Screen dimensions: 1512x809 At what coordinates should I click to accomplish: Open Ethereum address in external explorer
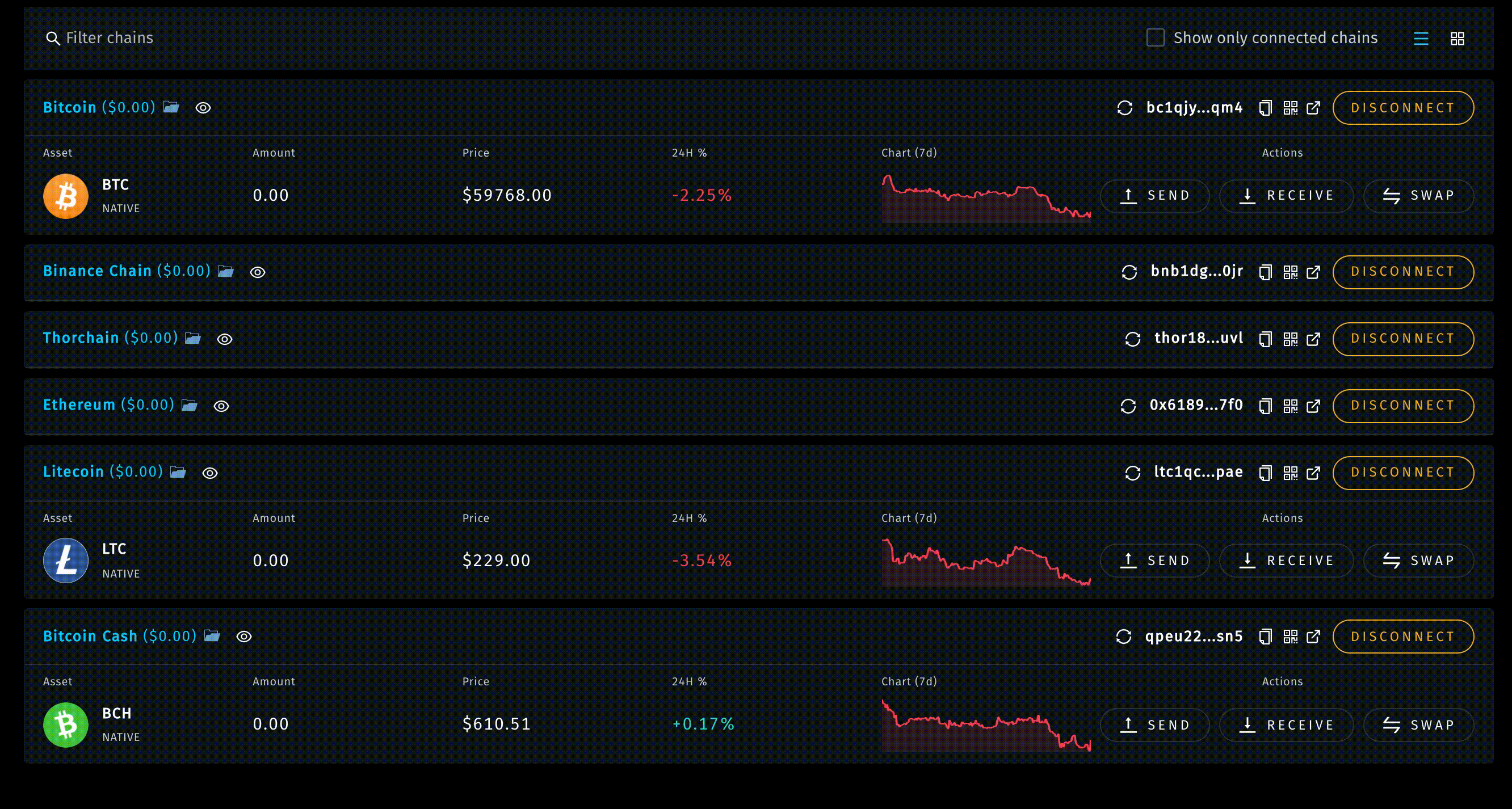(x=1313, y=406)
